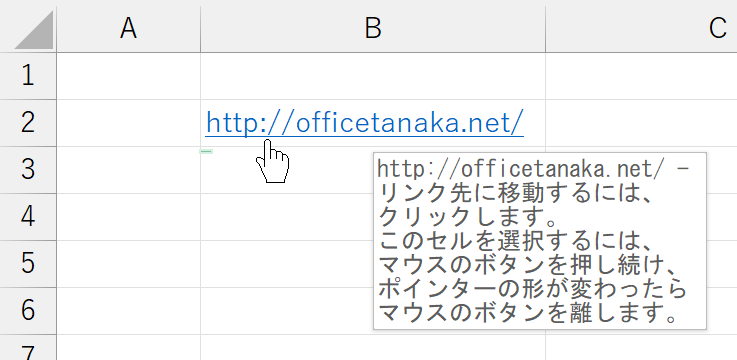Open the http://officetanaka.net/ hyperlink

(364, 123)
